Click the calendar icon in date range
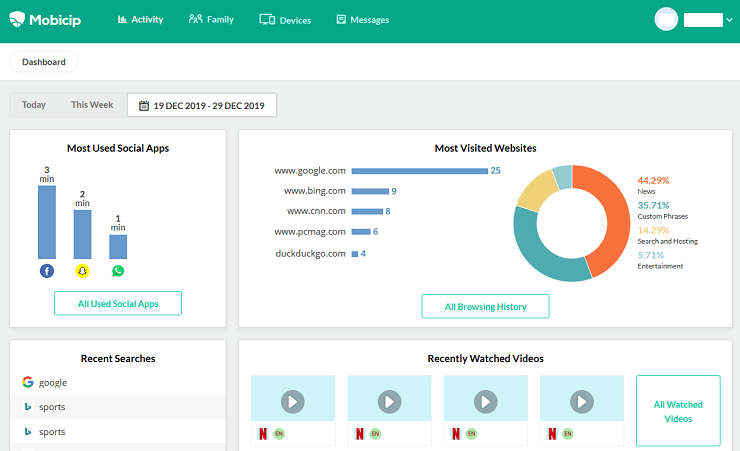The height and width of the screenshot is (451, 740). coord(144,105)
